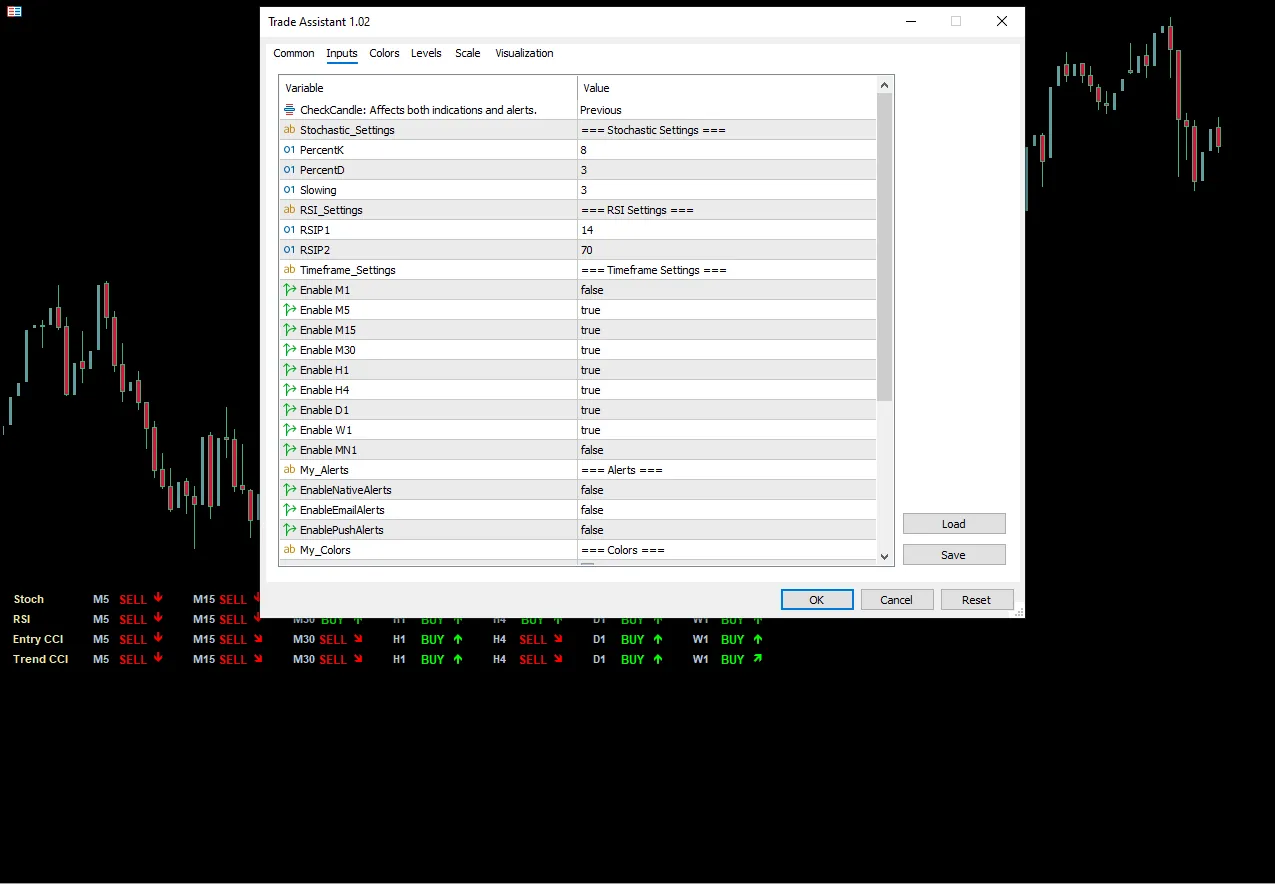
Task: Click the Enable M5 boolean icon
Action: coord(290,310)
